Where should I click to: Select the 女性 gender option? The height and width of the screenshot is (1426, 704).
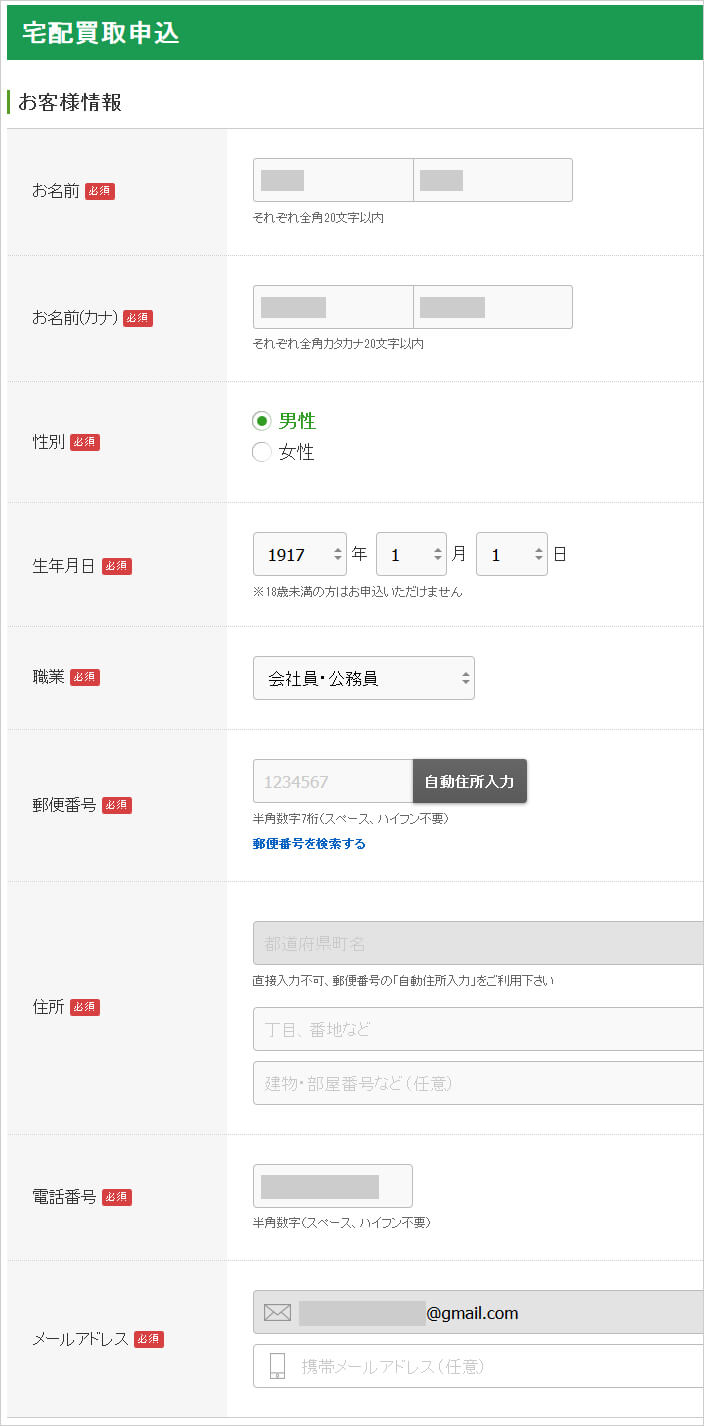coord(262,451)
